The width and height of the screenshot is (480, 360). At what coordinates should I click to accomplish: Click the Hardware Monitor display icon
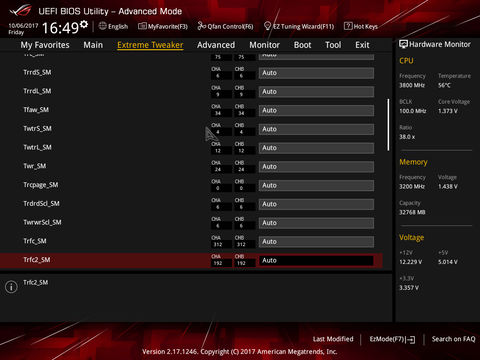[403, 44]
